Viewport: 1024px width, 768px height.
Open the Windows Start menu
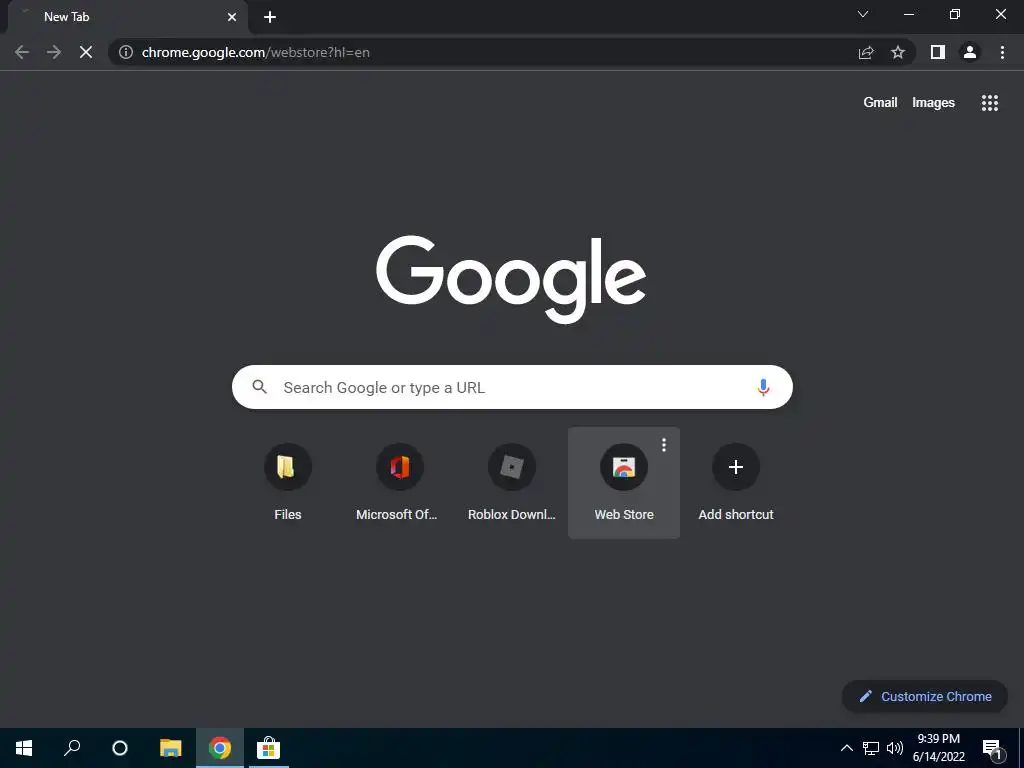click(24, 748)
